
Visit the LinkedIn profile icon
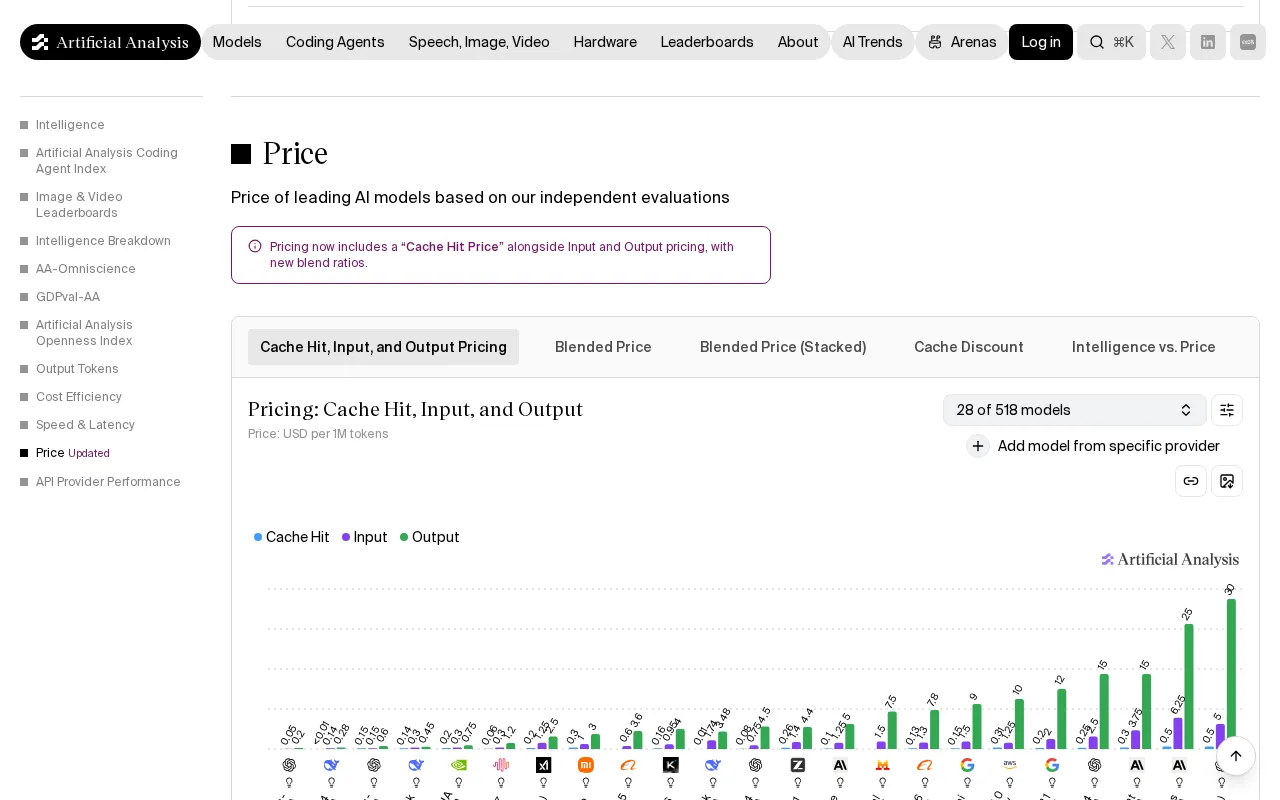1208,42
